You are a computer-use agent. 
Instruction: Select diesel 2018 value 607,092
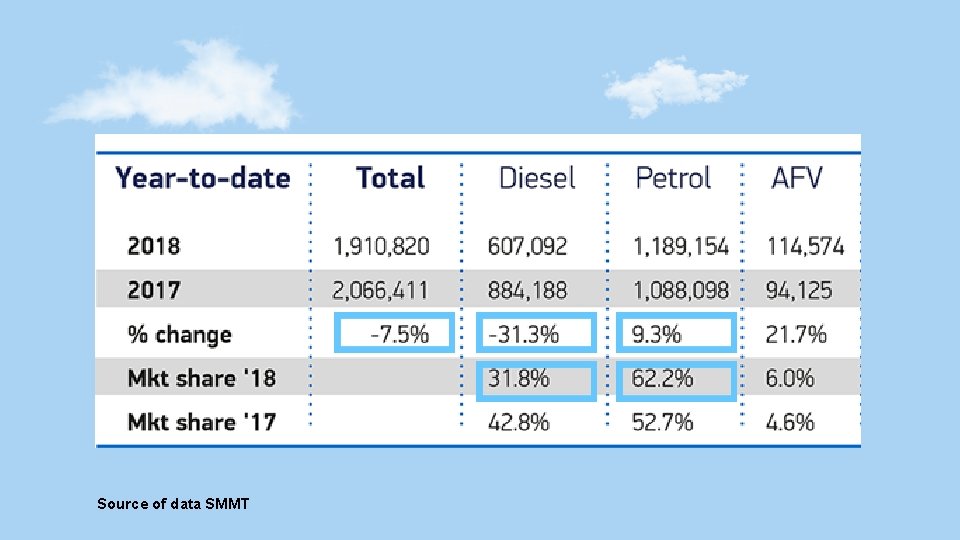click(527, 247)
